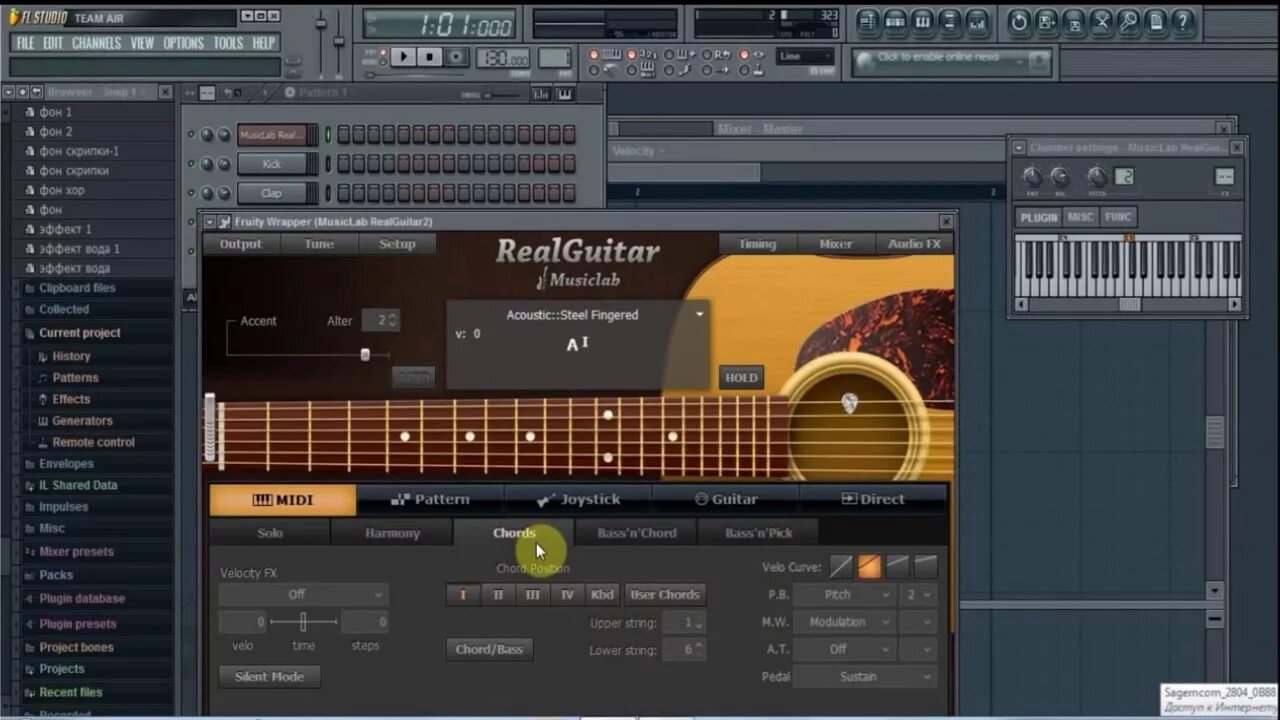Open the project info document icon
Viewport: 1280px width, 720px height.
(x=1156, y=21)
